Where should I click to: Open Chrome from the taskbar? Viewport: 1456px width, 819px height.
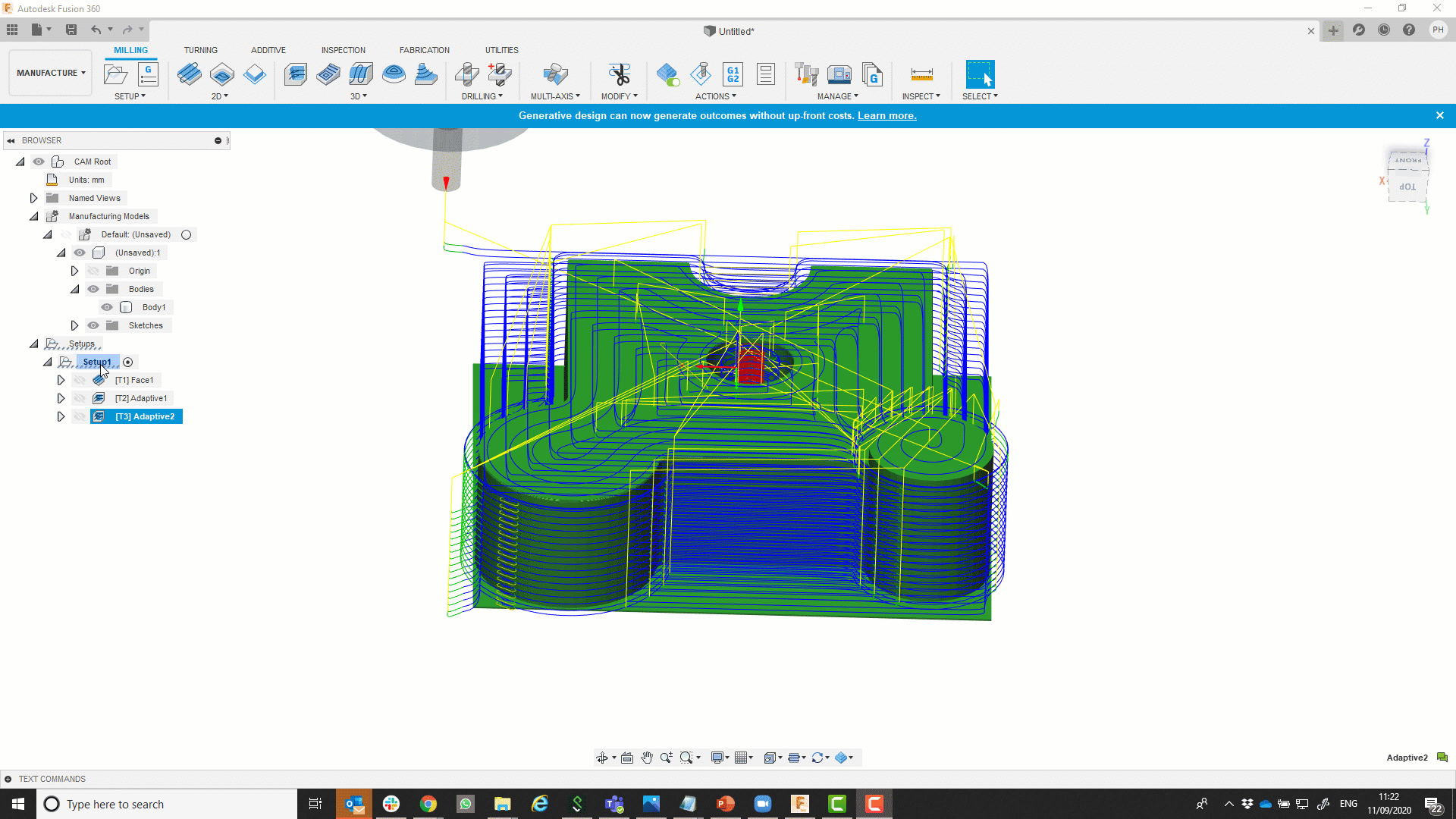click(x=428, y=804)
